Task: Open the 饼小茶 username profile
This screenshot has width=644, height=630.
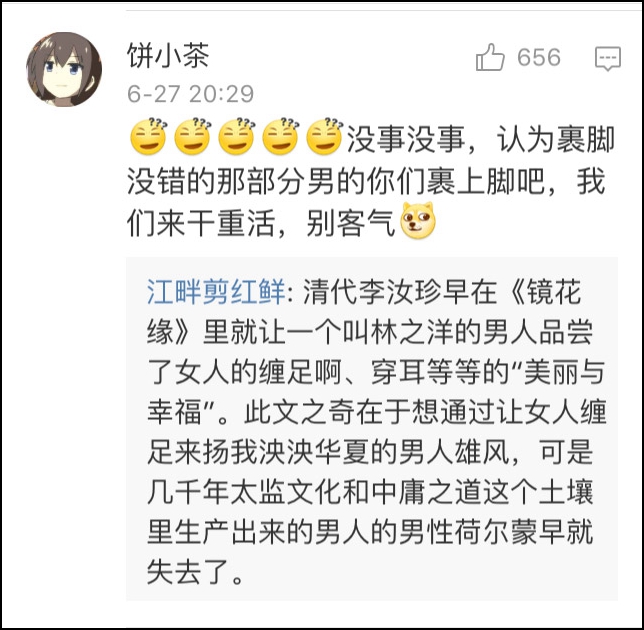Action: pos(168,55)
